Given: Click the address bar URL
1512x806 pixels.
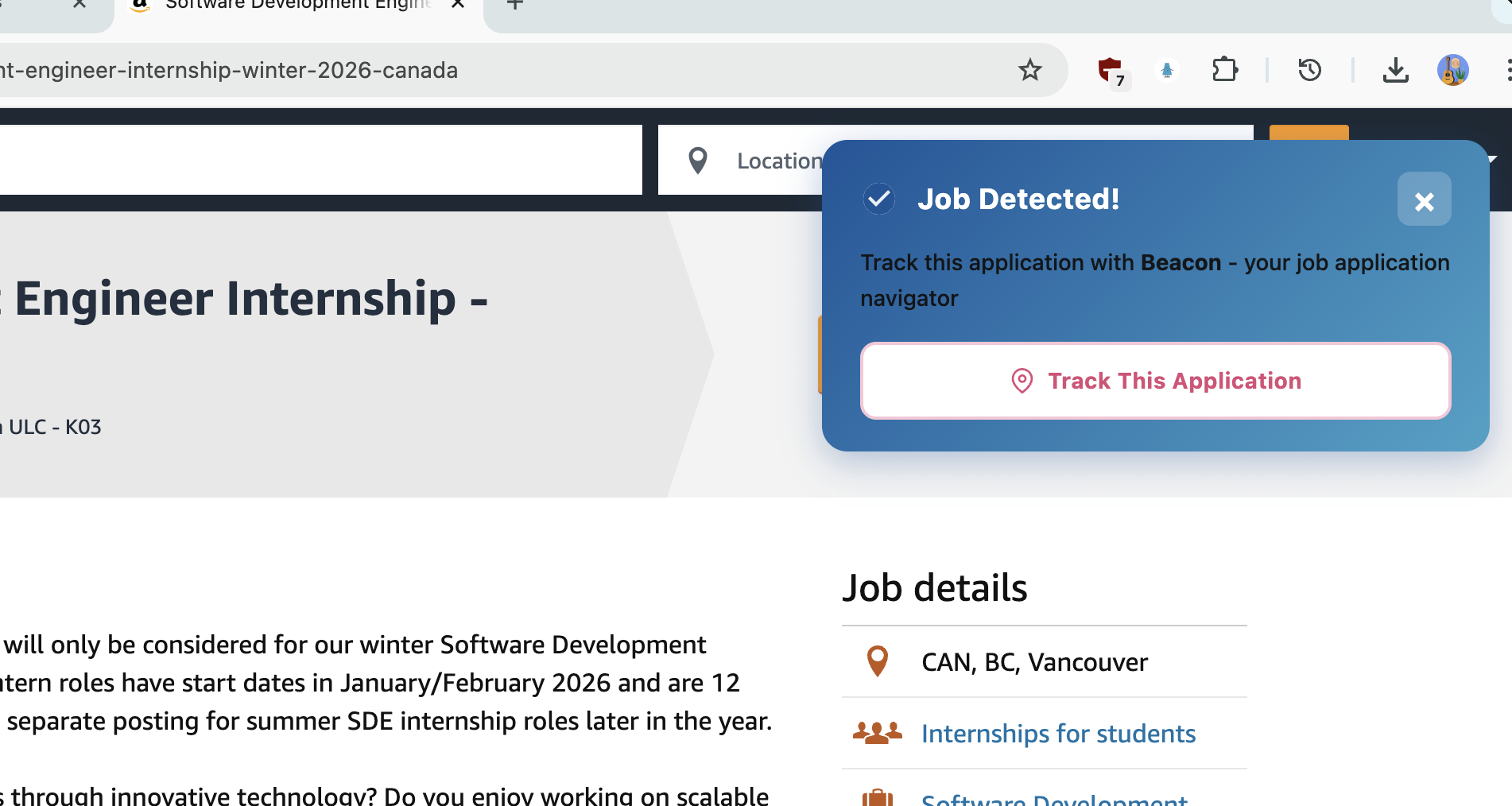Looking at the screenshot, I should pos(229,70).
